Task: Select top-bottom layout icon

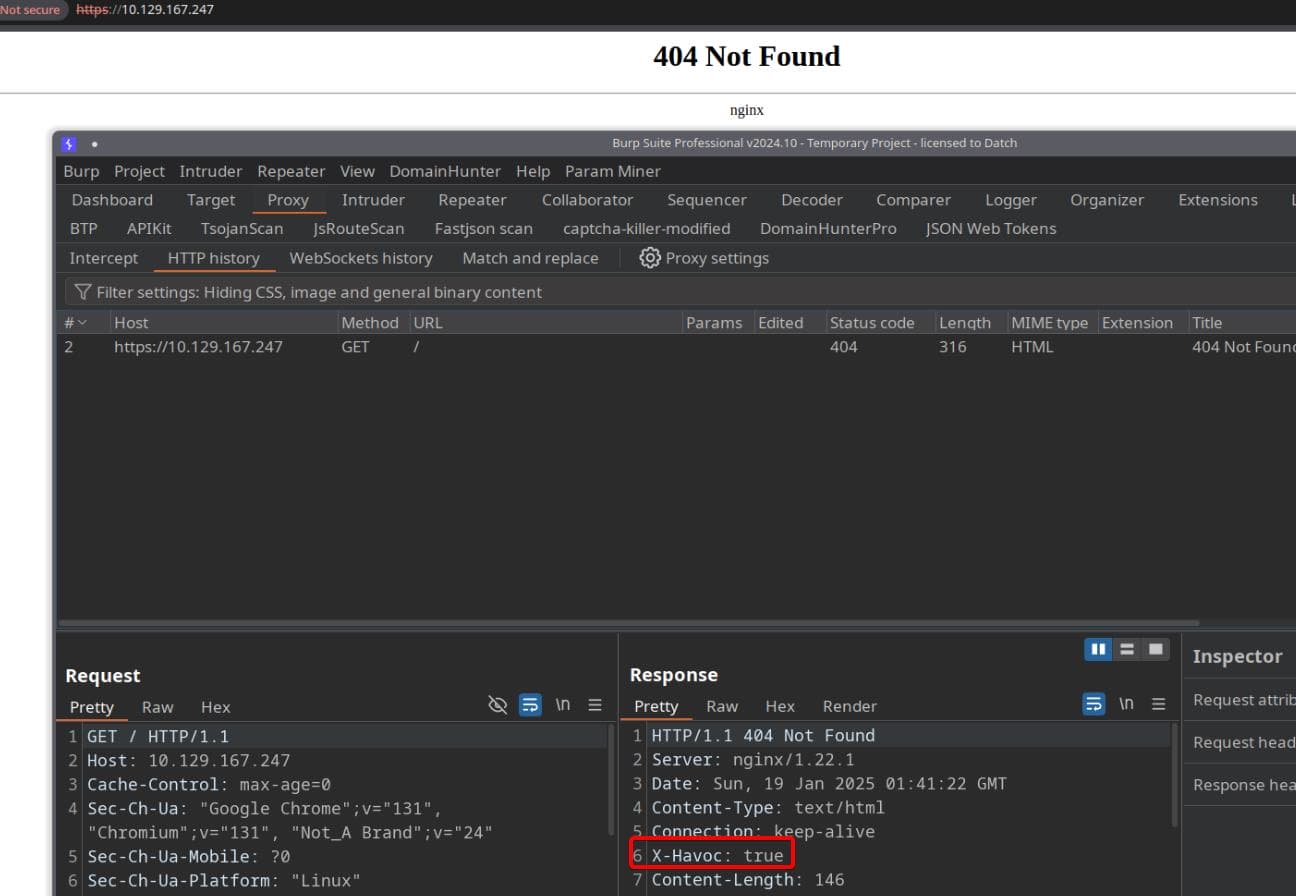Action: pyautogui.click(x=1127, y=649)
